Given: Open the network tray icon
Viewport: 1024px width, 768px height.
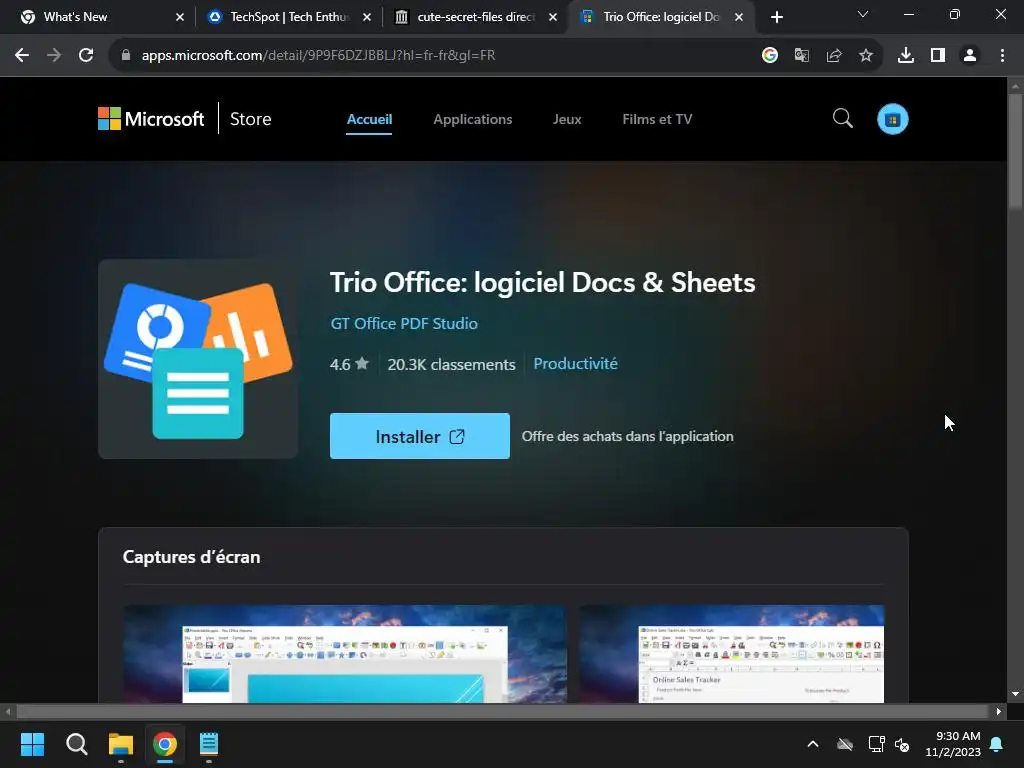Looking at the screenshot, I should pos(876,744).
